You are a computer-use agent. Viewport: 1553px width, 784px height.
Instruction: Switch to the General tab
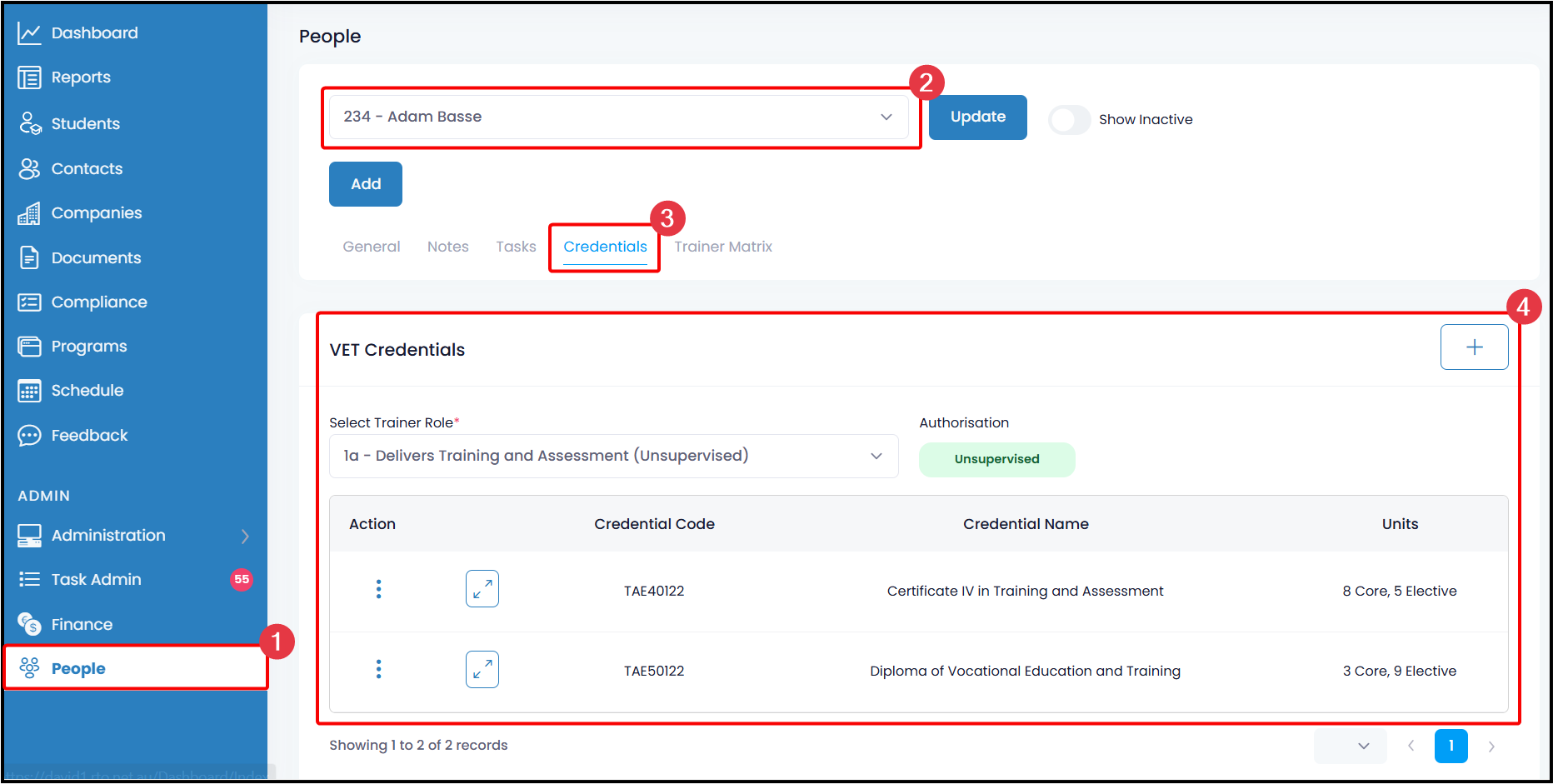tap(372, 247)
